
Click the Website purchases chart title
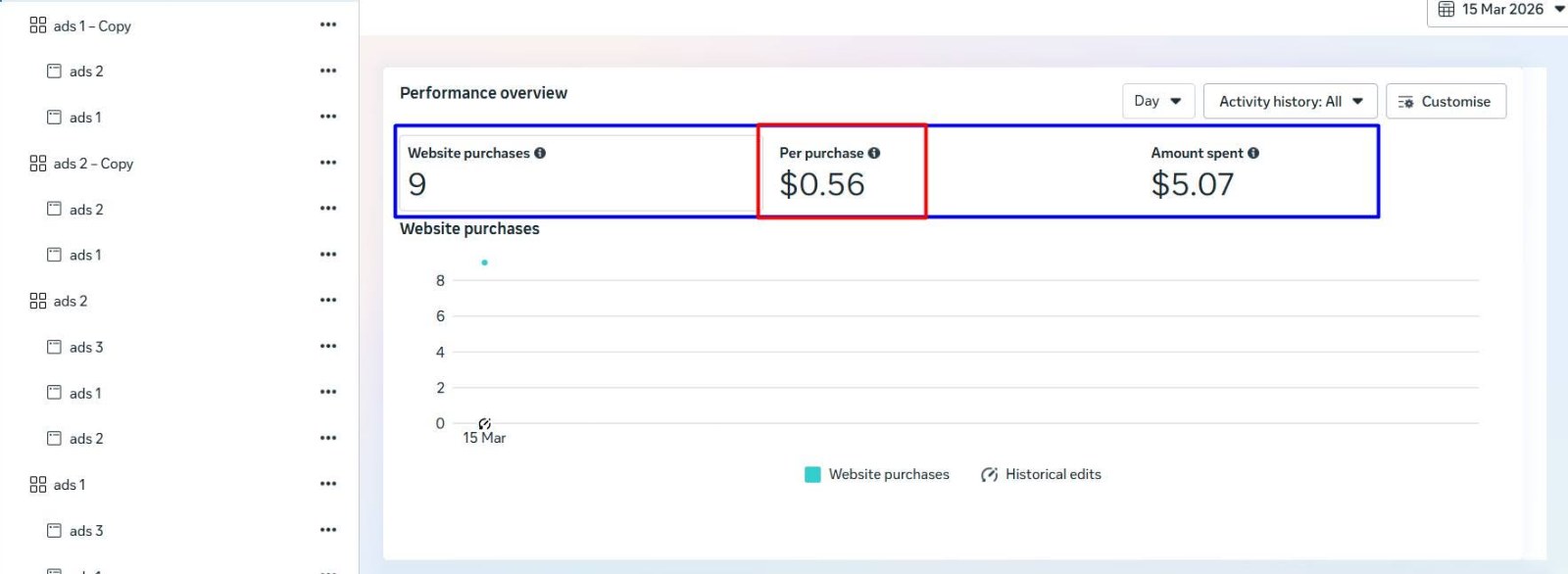pos(469,228)
